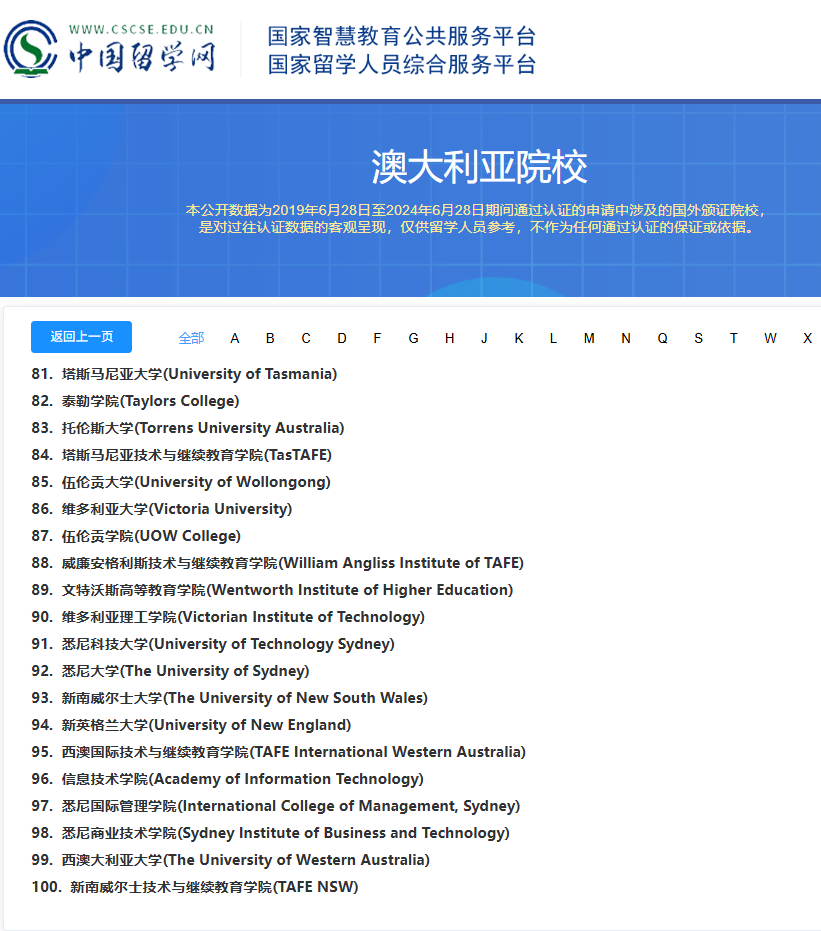Open 泰勒学院 (Taylors College) entry
Viewport: 821px width, 931px height.
pyautogui.click(x=135, y=401)
